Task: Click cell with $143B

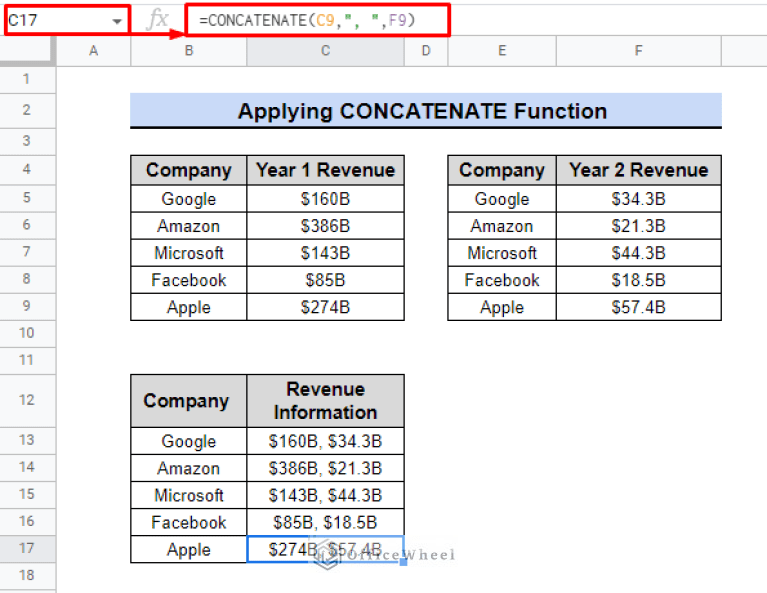Action: (325, 253)
